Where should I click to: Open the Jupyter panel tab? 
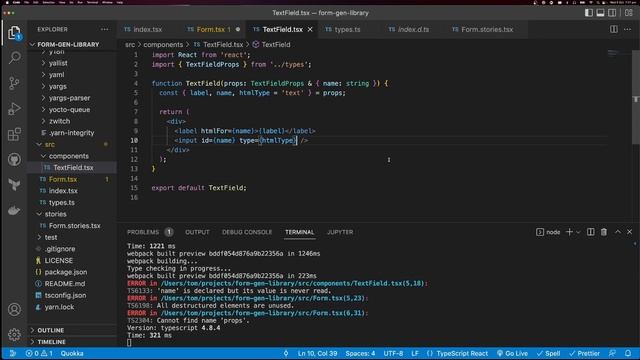[x=340, y=232]
